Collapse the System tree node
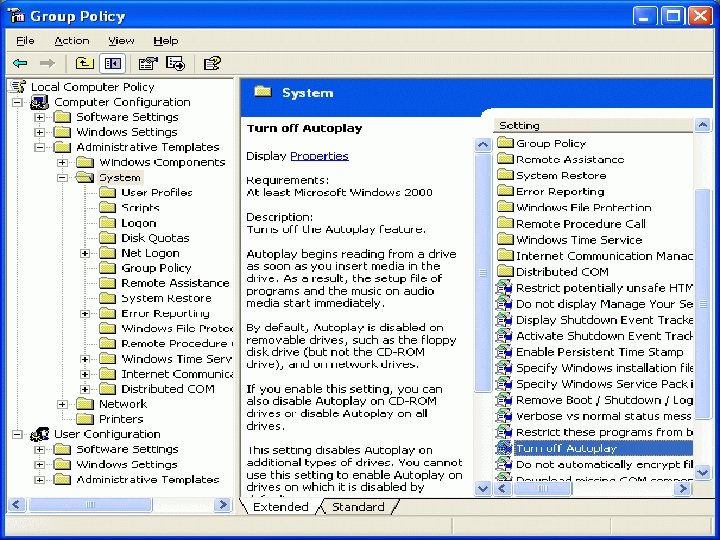The image size is (720, 540). (x=62, y=178)
